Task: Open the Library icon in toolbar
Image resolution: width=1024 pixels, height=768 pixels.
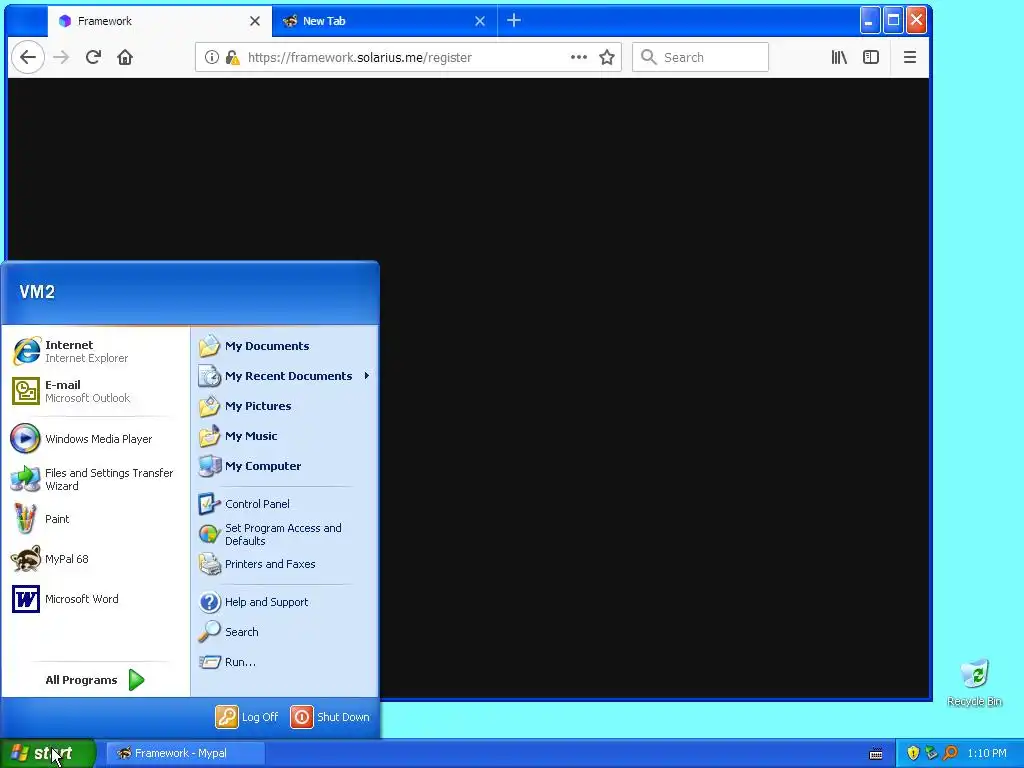Action: click(x=839, y=57)
